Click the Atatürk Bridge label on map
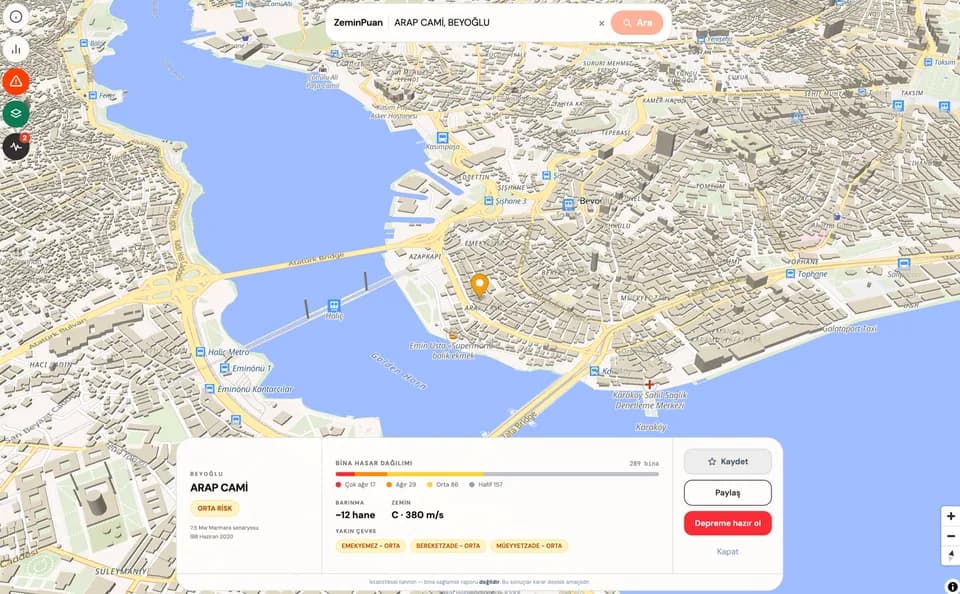 click(315, 260)
